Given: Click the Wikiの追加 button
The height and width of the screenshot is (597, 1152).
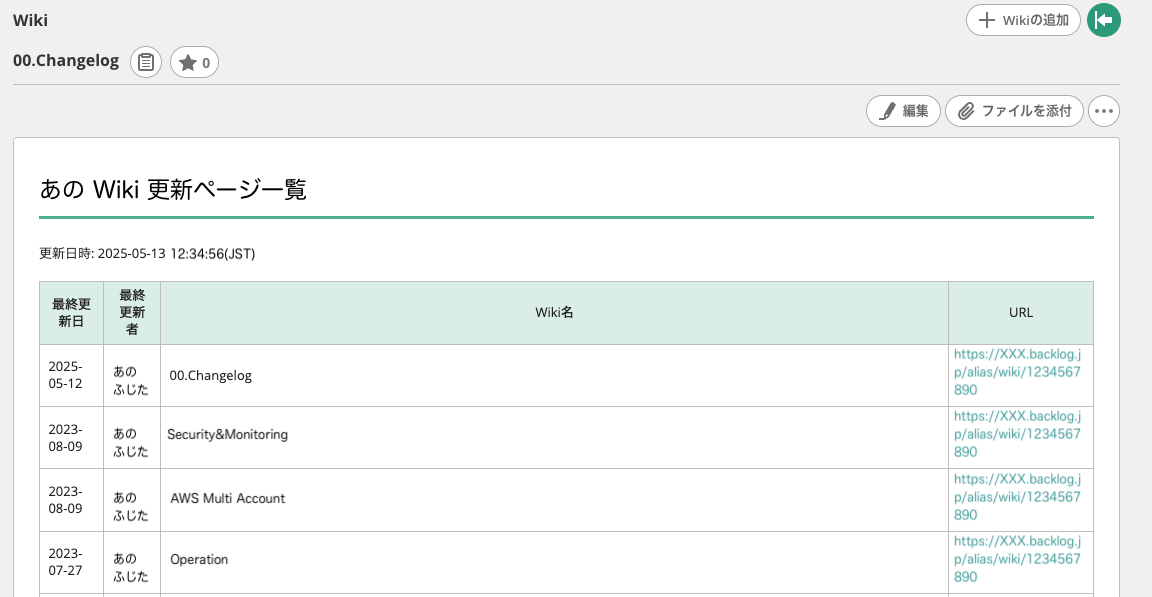Looking at the screenshot, I should 1023,20.
